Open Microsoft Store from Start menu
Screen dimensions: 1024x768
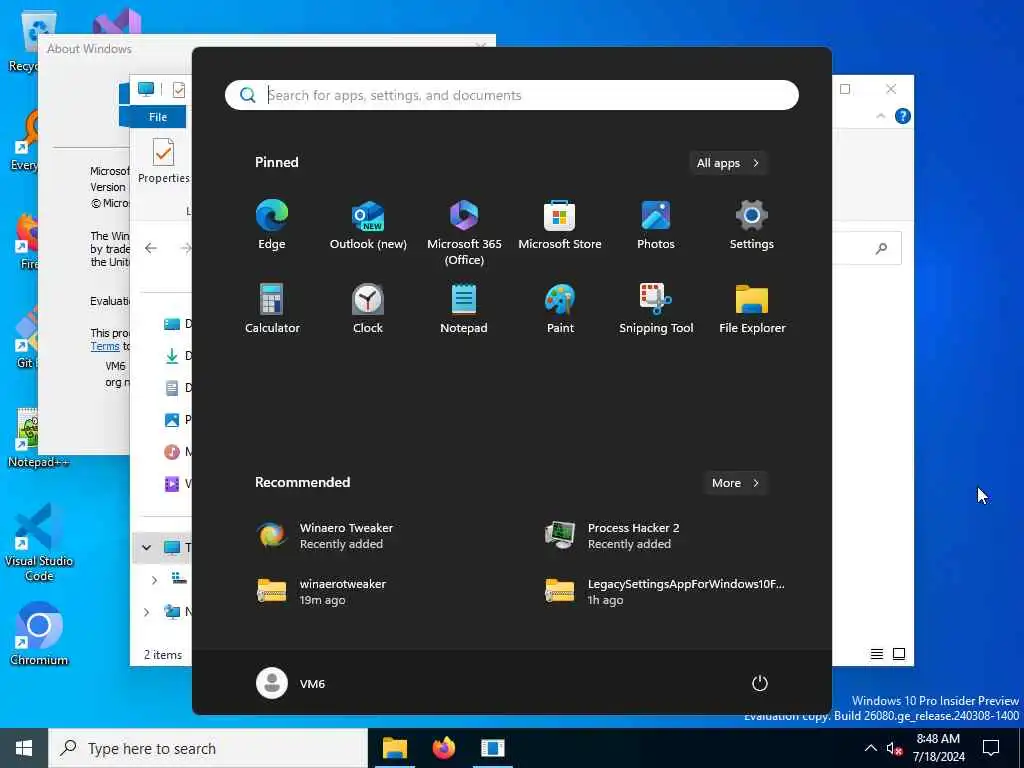(x=560, y=225)
